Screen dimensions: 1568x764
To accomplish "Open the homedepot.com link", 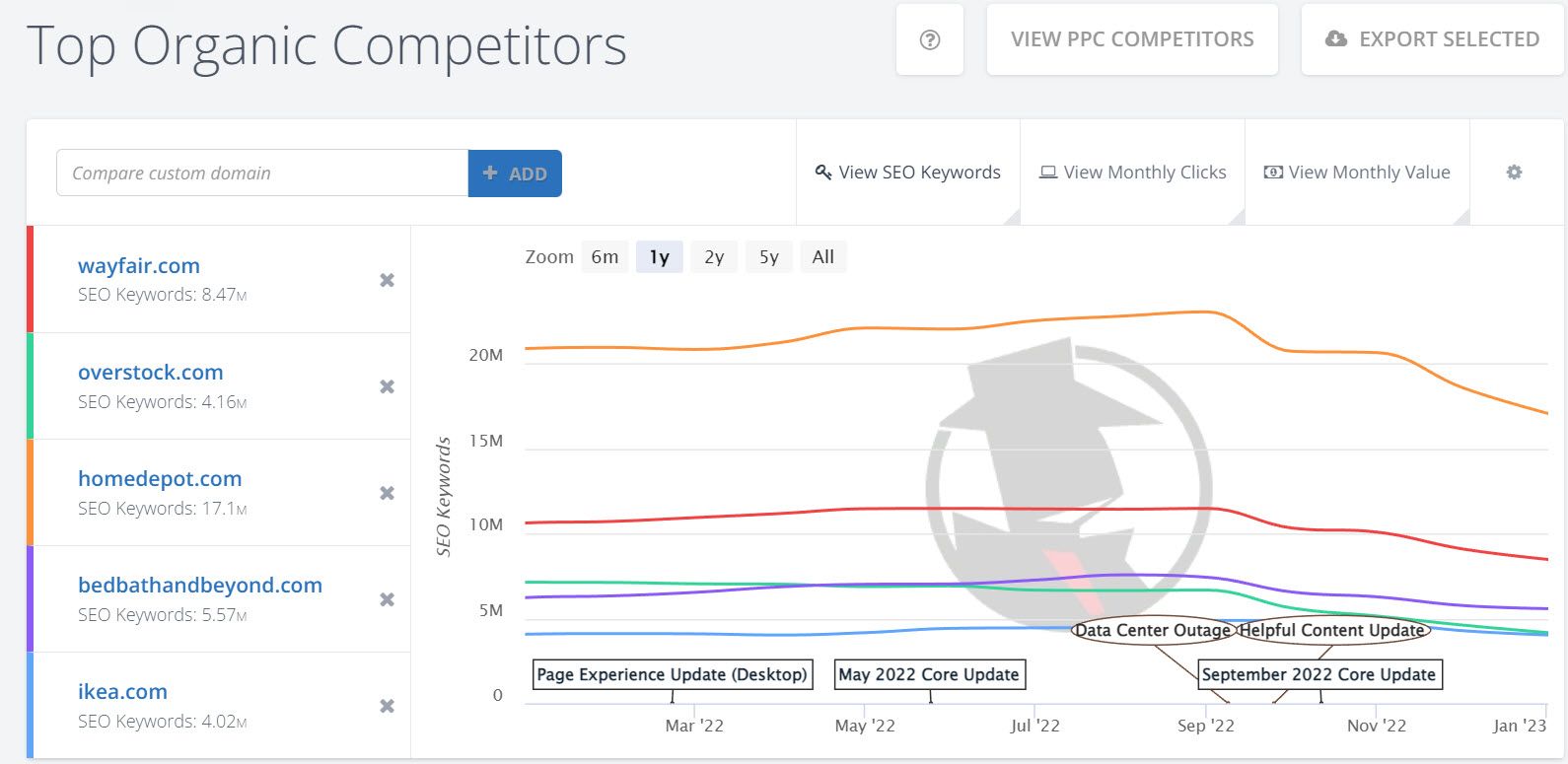I will pos(160,478).
